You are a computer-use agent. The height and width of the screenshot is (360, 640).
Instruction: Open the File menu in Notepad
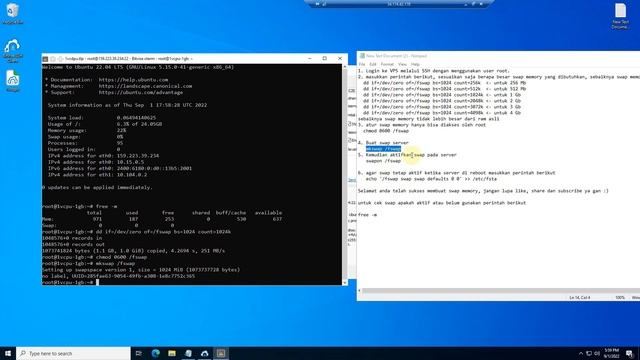pos(362,64)
